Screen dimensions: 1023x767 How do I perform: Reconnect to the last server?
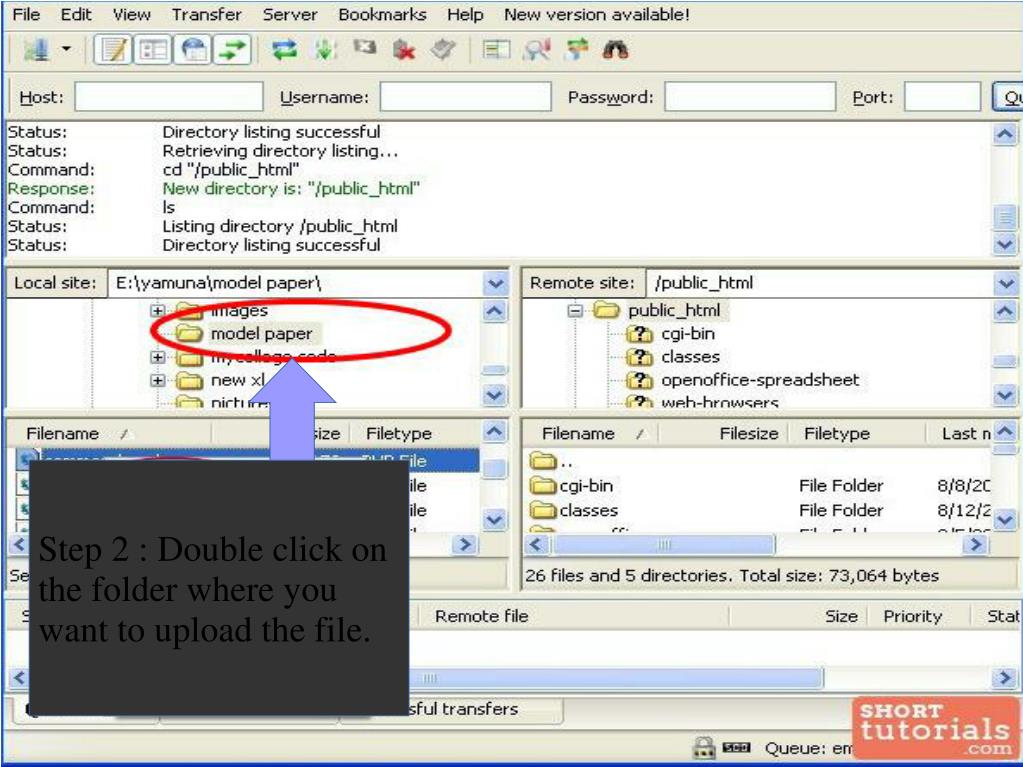pyautogui.click(x=444, y=50)
